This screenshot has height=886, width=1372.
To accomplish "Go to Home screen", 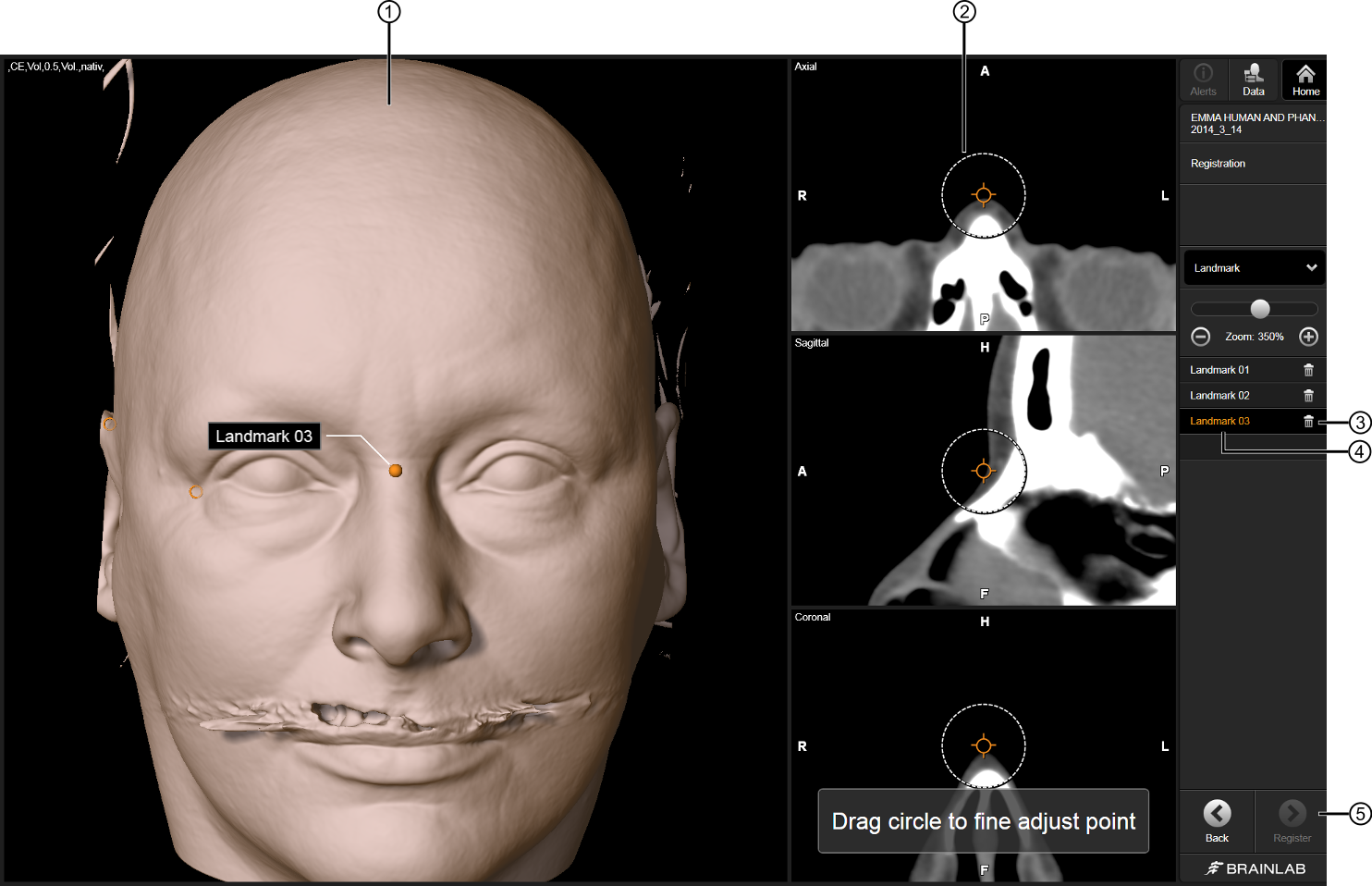I will point(1305,80).
